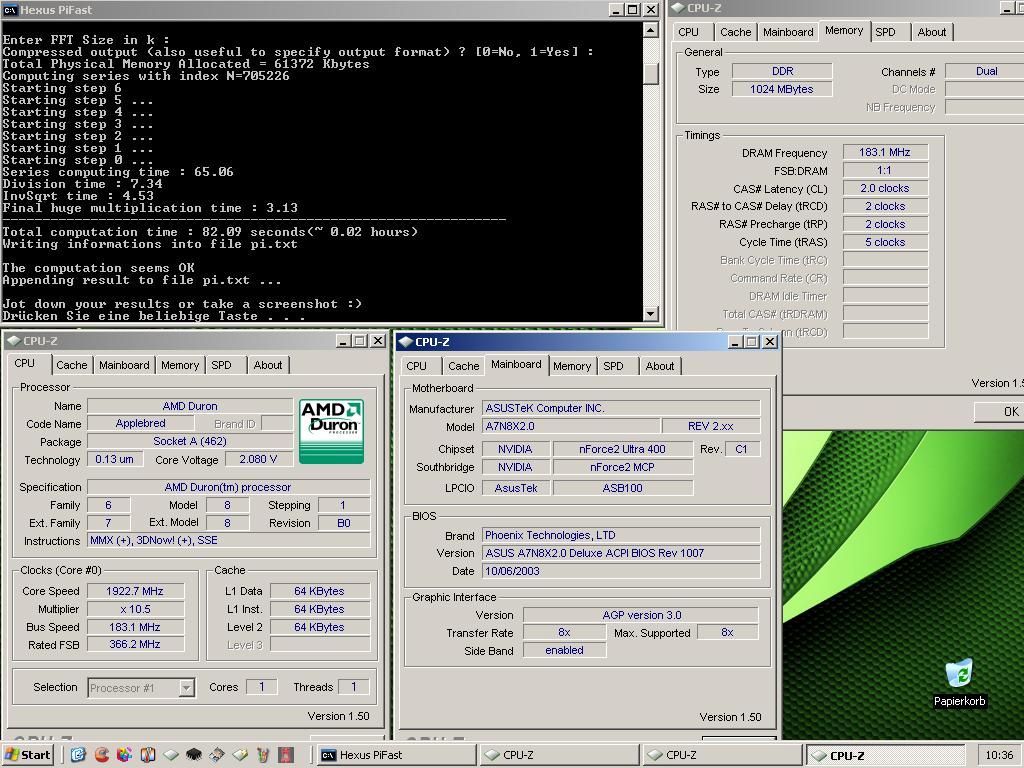The height and width of the screenshot is (768, 1024).
Task: Click the AMD Duron processor logo
Action: click(331, 432)
